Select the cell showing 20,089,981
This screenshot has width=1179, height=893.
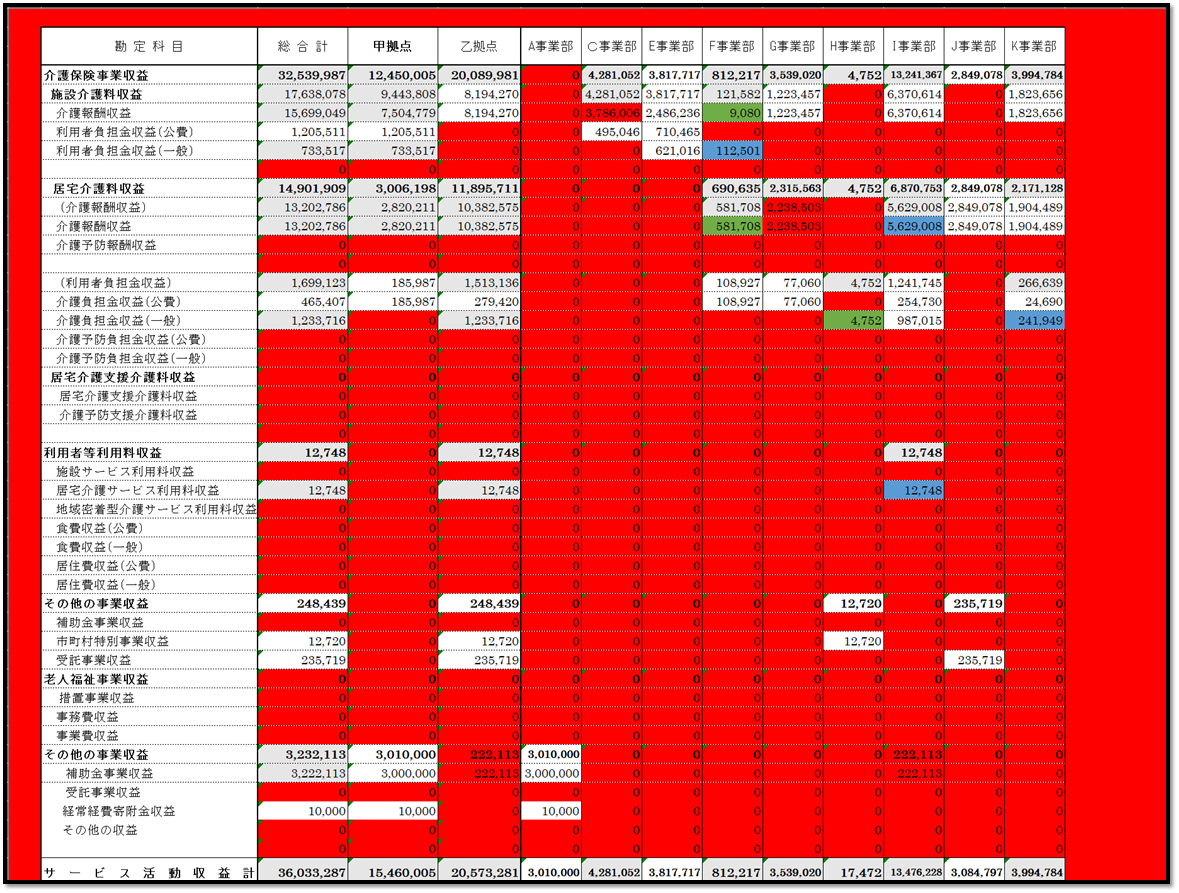(x=479, y=75)
